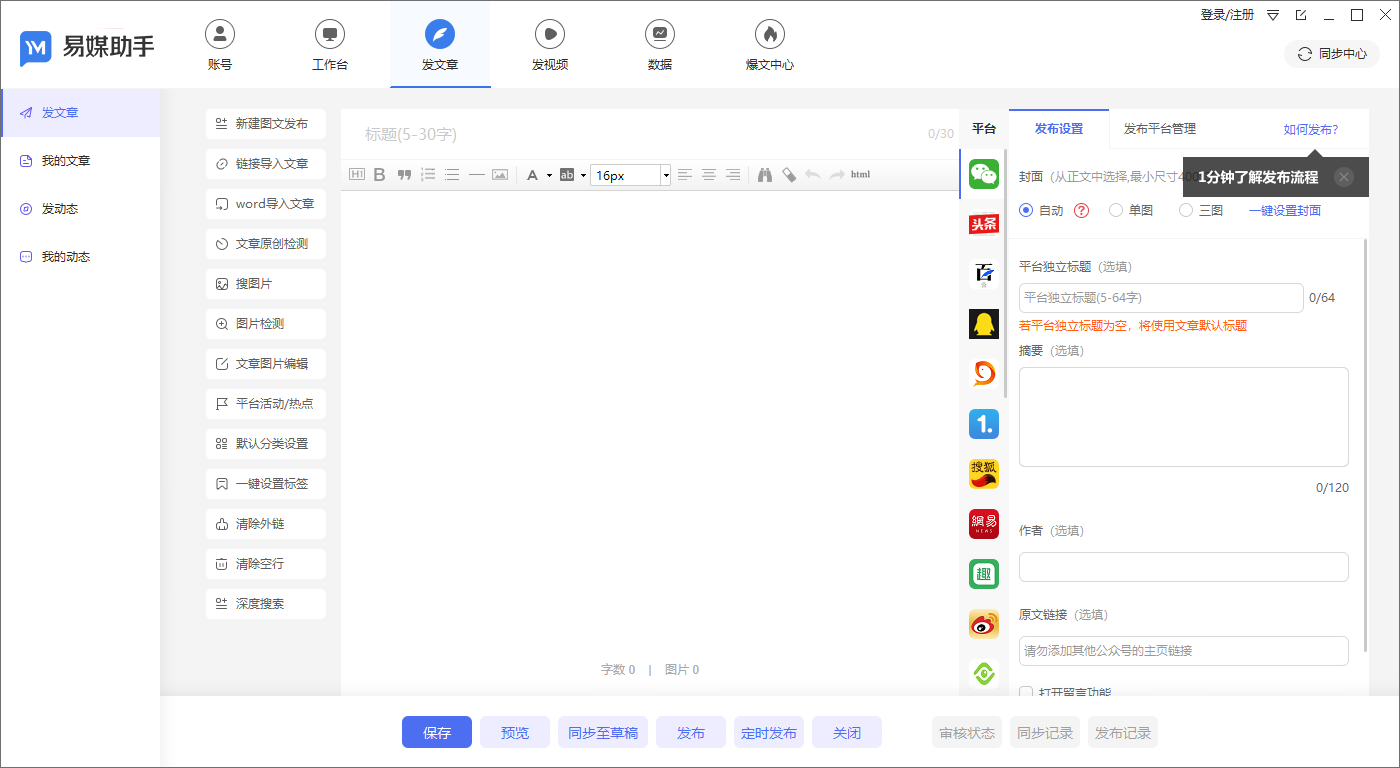The image size is (1400, 768).
Task: Select the 自动 cover radio button
Action: [1026, 211]
